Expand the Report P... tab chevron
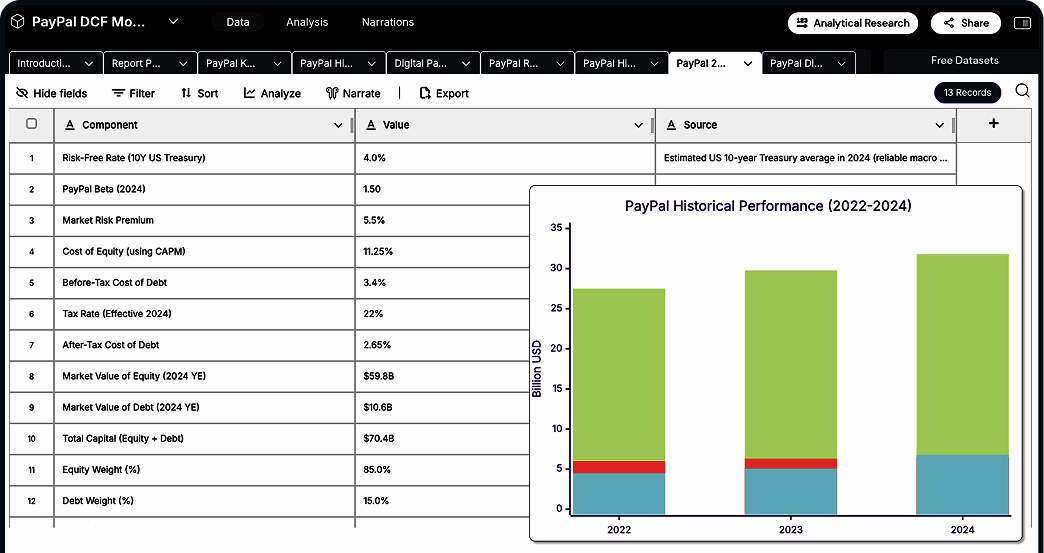The width and height of the screenshot is (1044, 553). click(183, 63)
